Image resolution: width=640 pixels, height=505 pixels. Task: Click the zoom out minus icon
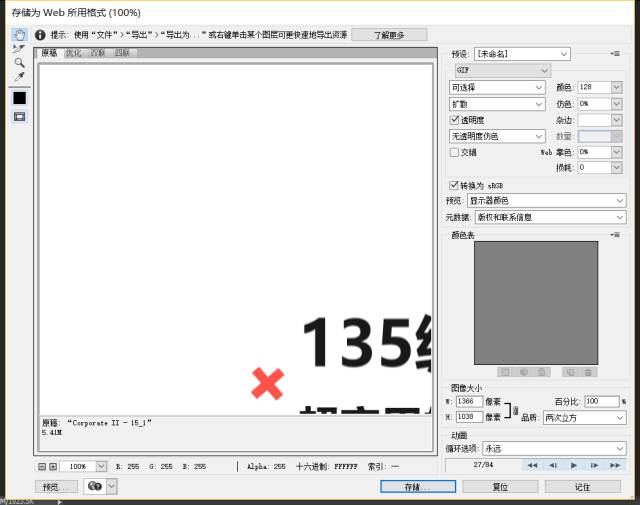42,466
